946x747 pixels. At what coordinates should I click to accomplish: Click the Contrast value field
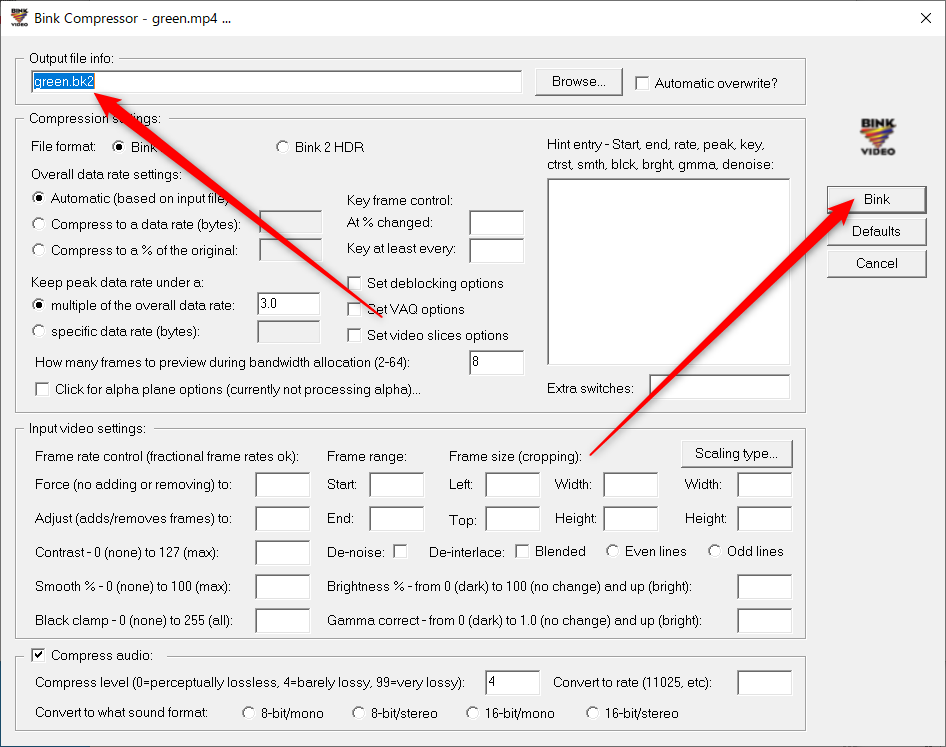tap(282, 552)
